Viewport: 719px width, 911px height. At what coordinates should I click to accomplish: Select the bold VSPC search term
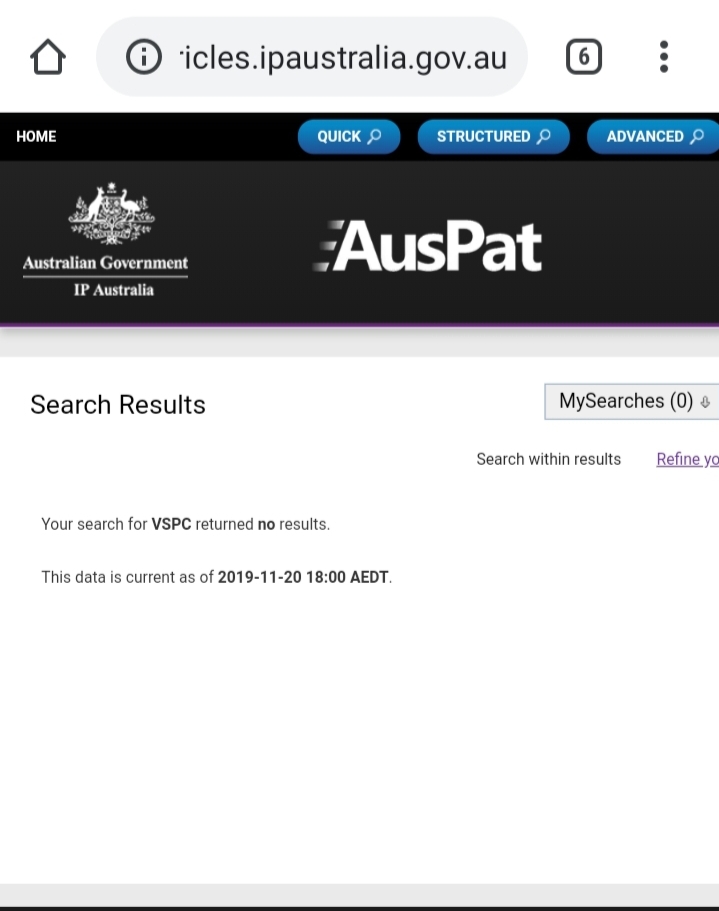pos(171,524)
